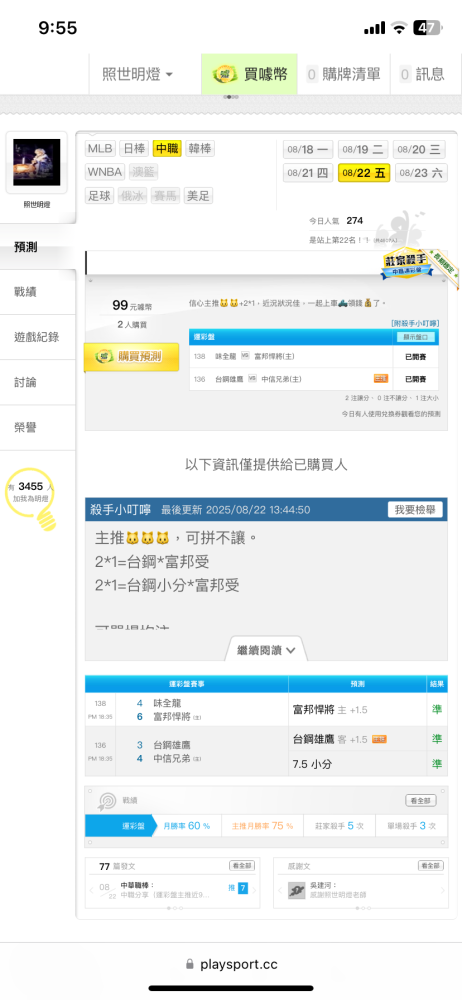
Task: Click the 顯示盤口 button
Action: tap(415, 337)
